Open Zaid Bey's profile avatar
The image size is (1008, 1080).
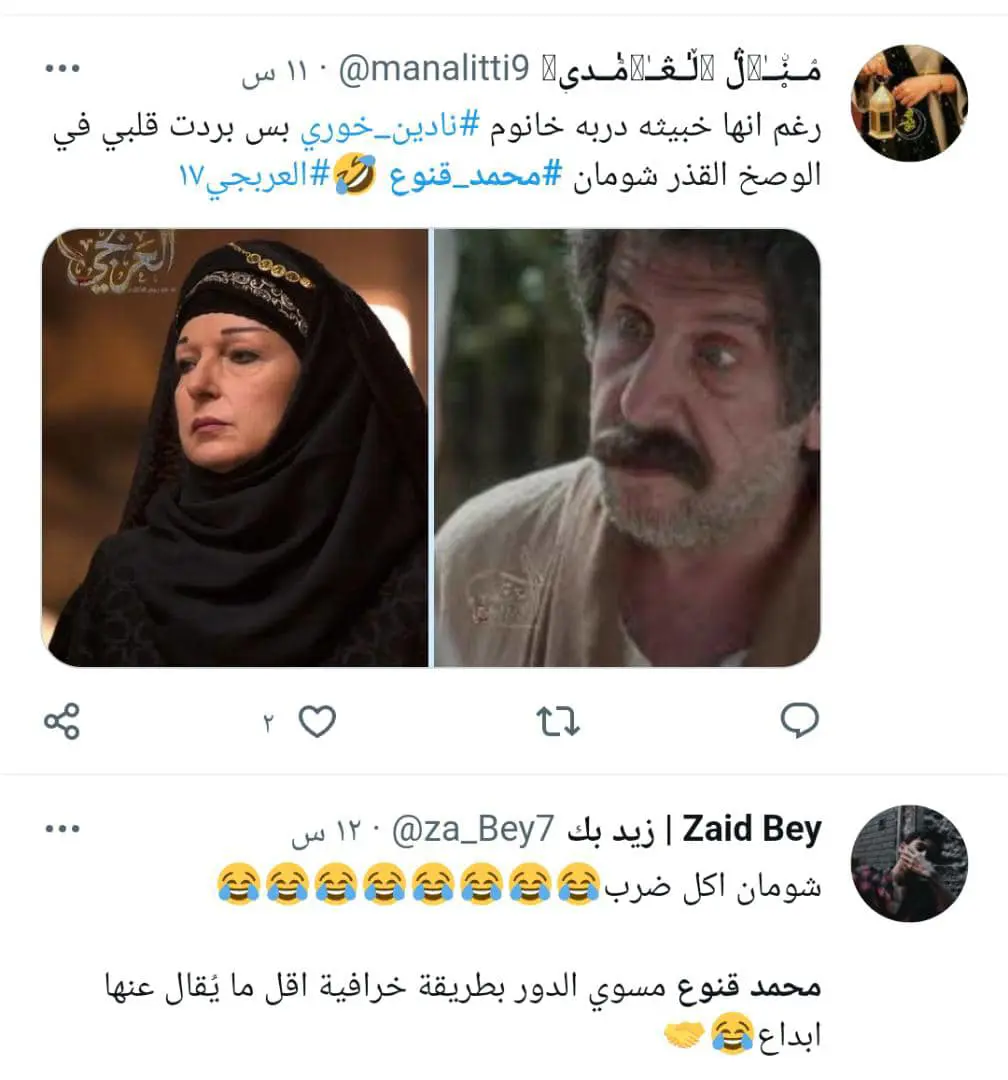click(909, 863)
